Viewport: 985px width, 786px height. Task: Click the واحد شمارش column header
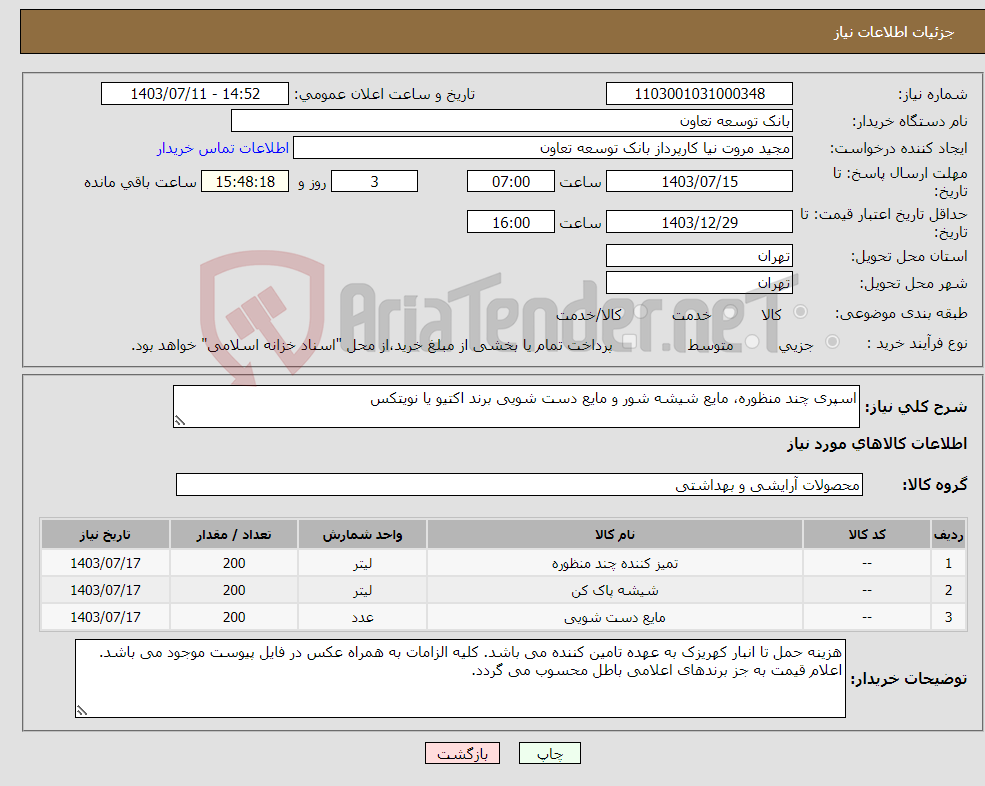362,535
